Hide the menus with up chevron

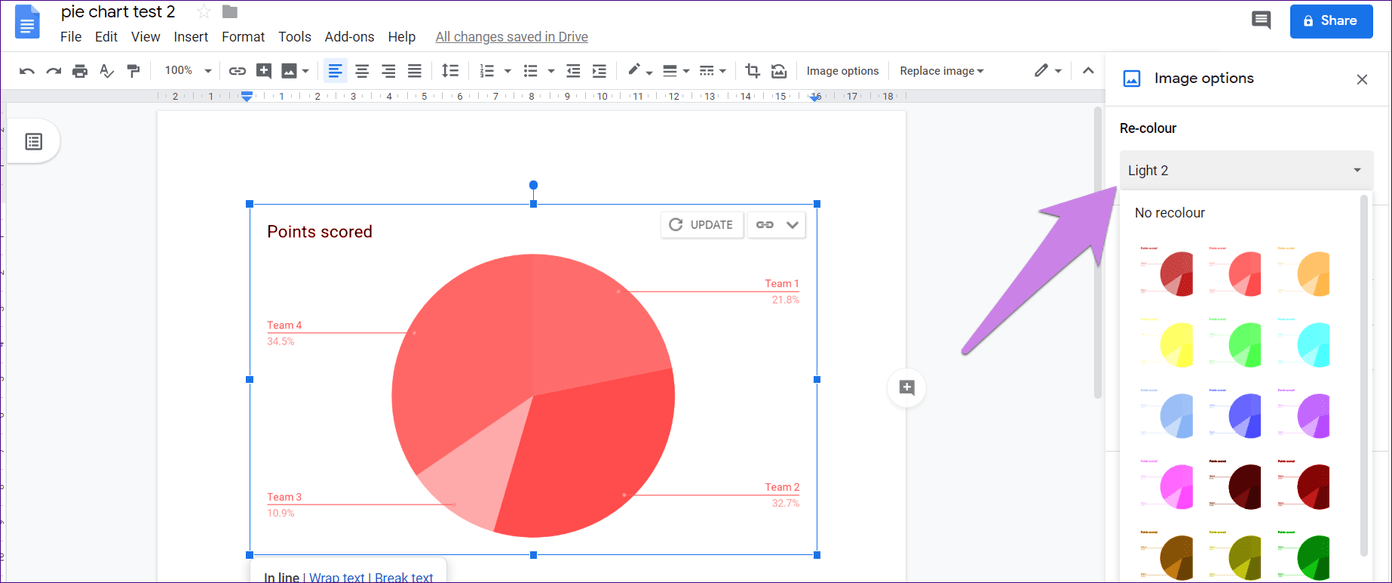1089,71
